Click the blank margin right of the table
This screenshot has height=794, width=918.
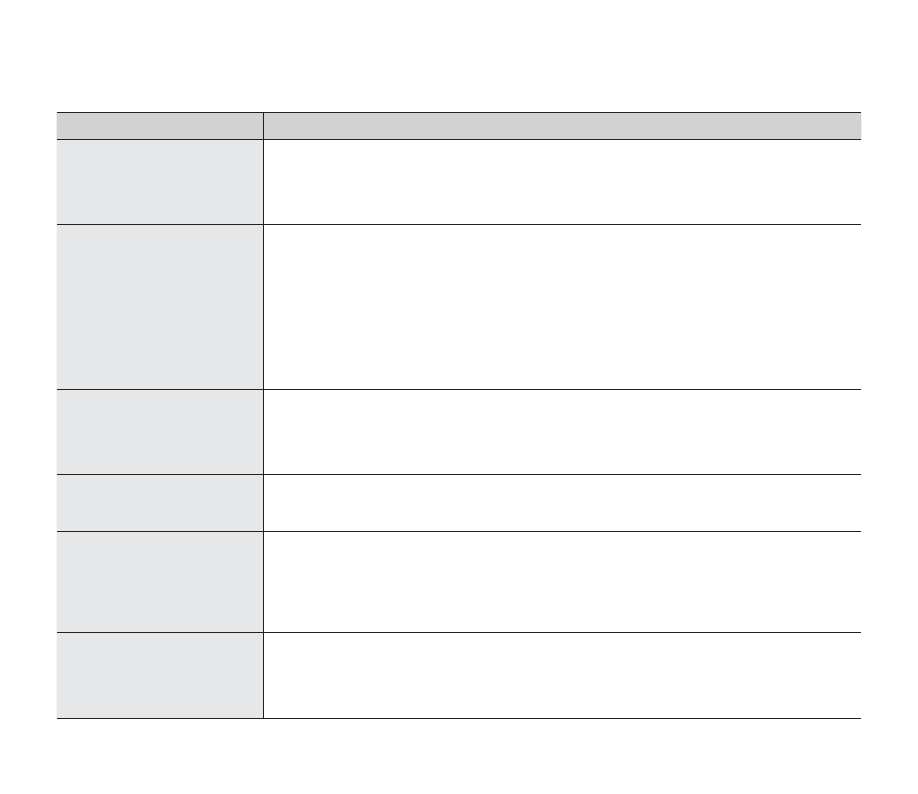(890, 400)
